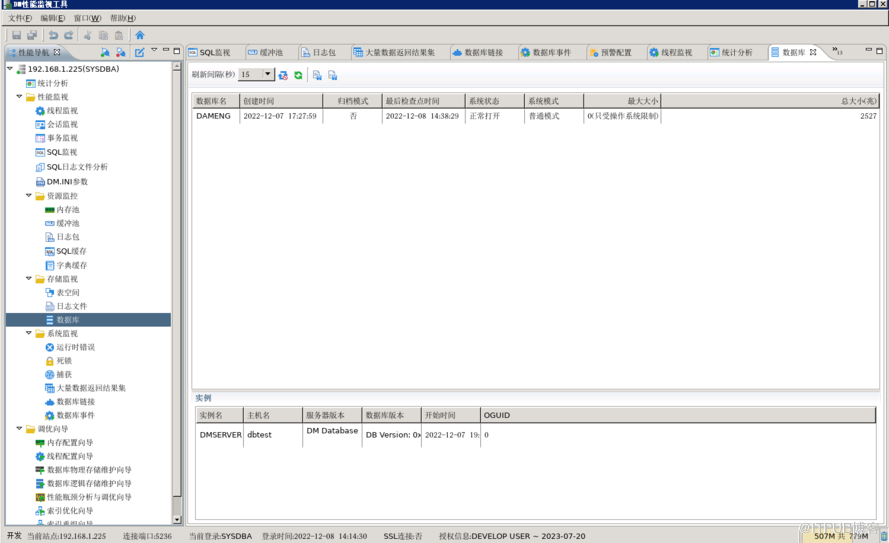Select 内存池 under 资源监控
Viewport: 889px width, 543px height.
tap(67, 210)
